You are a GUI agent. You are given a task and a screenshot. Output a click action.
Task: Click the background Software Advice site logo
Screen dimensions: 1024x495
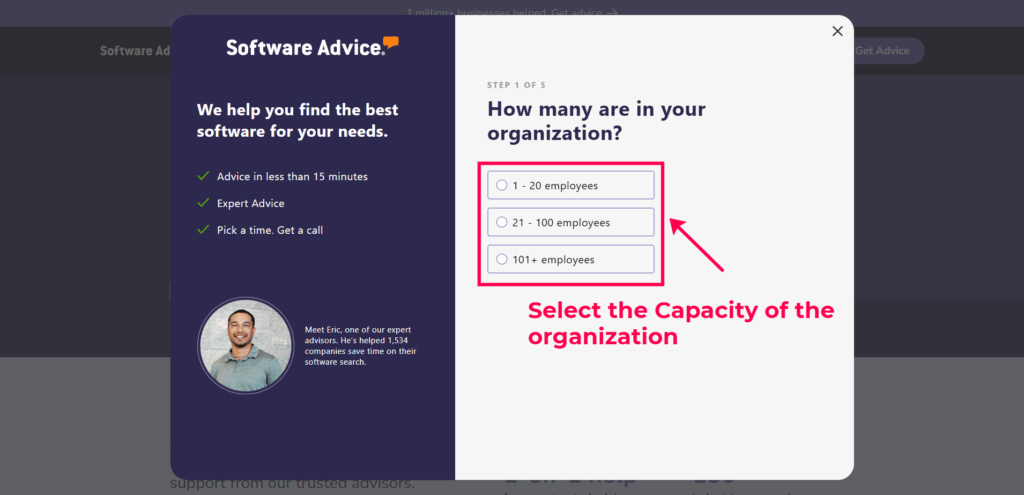click(135, 51)
